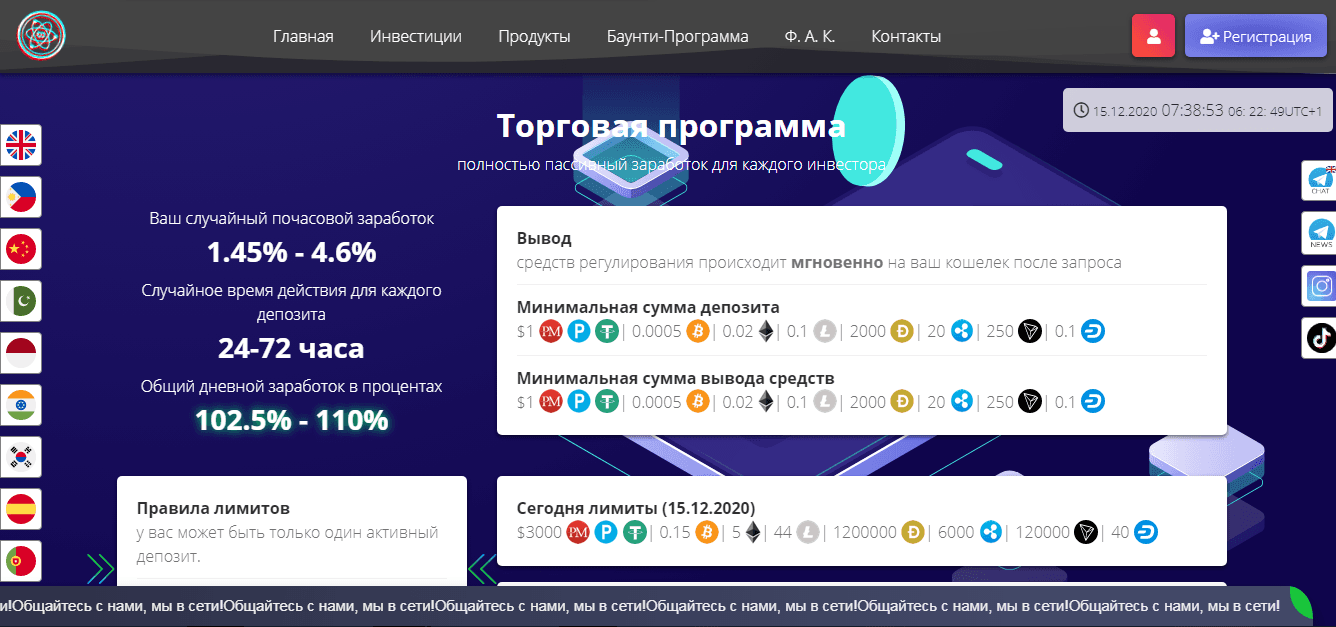Click the Регистрация button
This screenshot has height=627, width=1336.
click(1255, 36)
